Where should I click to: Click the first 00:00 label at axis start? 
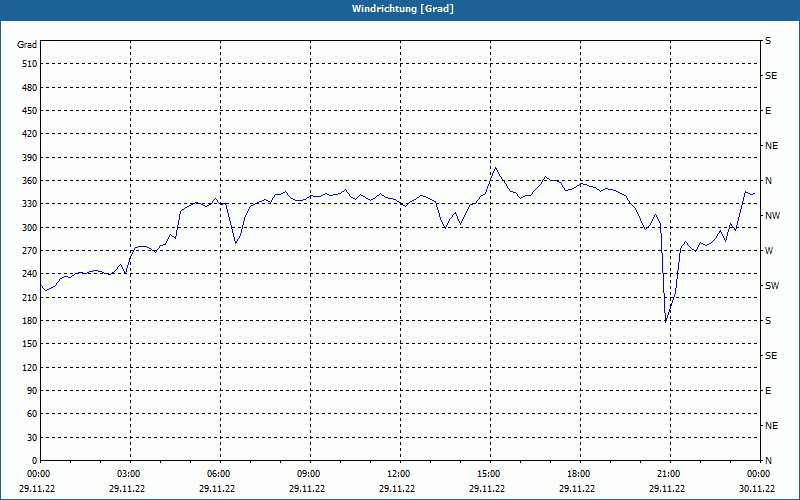pyautogui.click(x=39, y=474)
